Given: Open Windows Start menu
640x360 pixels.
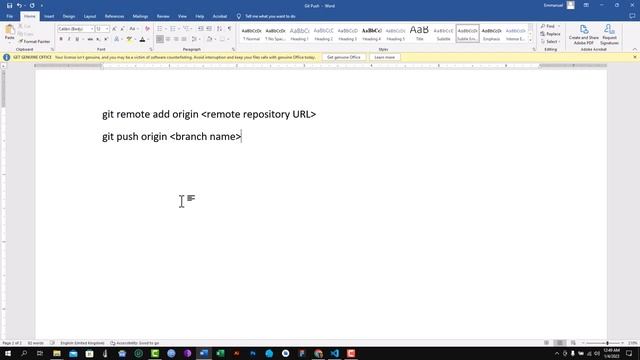Looking at the screenshot, I should [x=8, y=353].
